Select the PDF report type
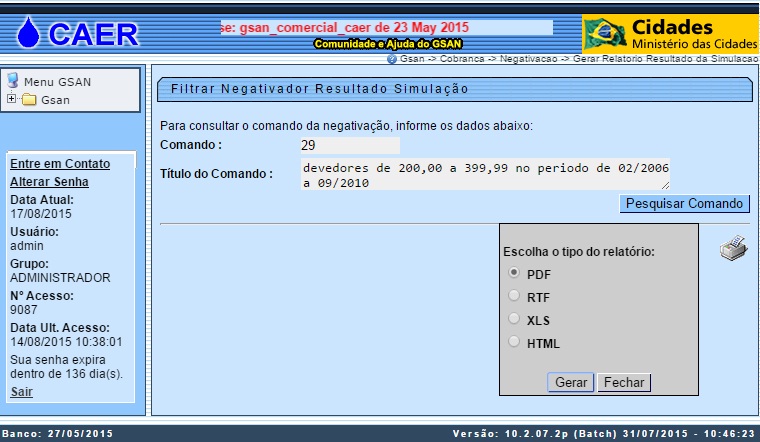This screenshot has width=760, height=442. pyautogui.click(x=514, y=273)
